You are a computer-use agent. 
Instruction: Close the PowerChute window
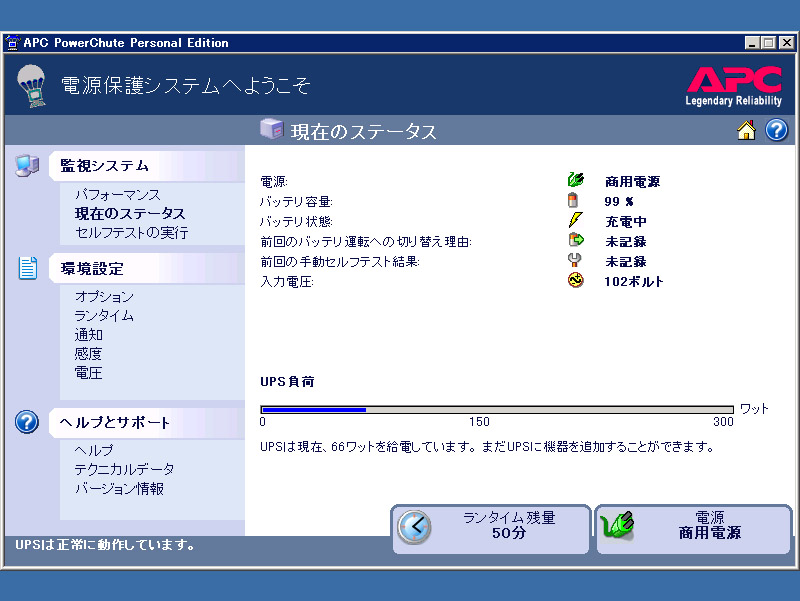point(787,43)
